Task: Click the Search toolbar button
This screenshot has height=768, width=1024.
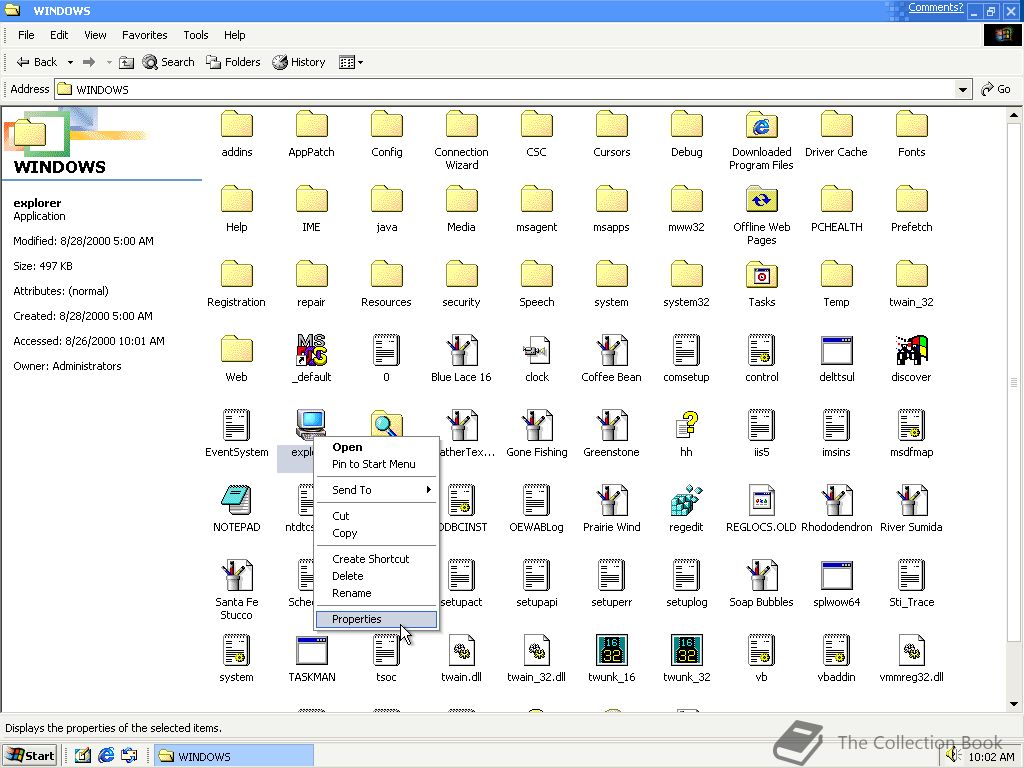Action: pos(168,62)
